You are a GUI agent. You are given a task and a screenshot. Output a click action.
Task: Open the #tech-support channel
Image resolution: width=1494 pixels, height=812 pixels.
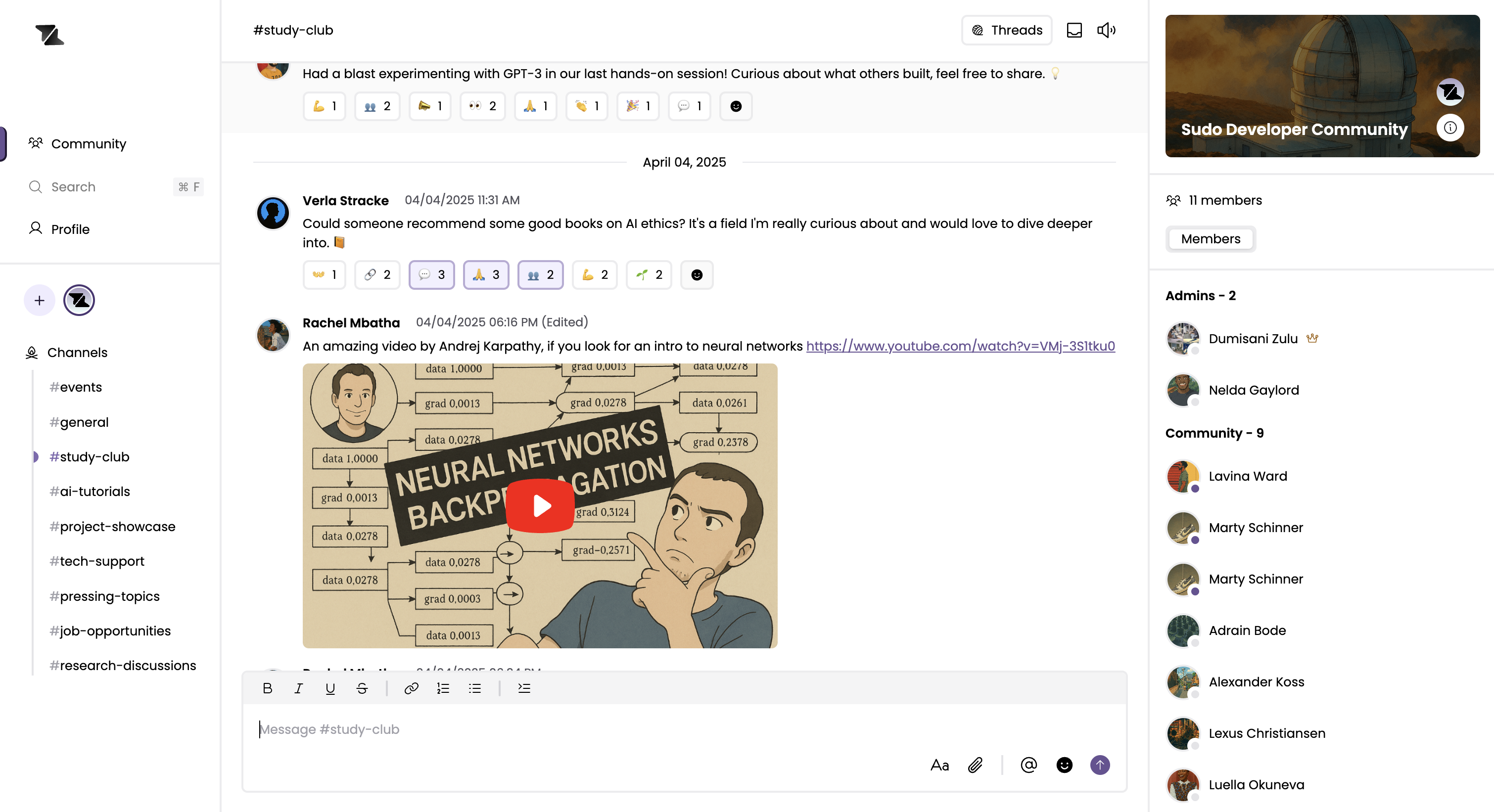97,561
